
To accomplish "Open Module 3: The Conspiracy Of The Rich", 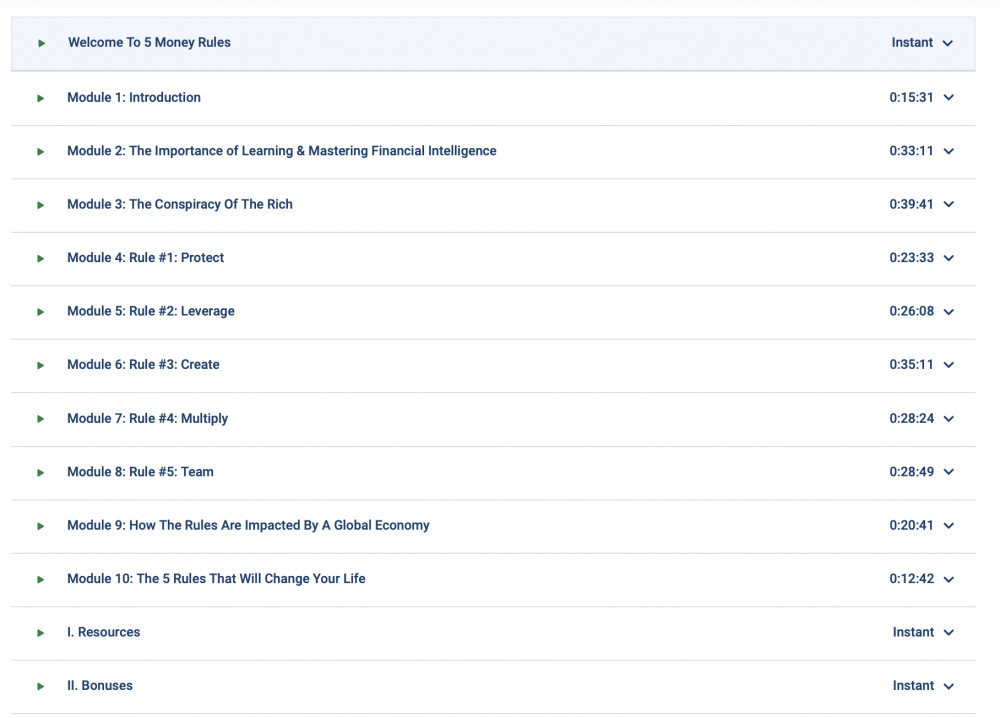I will coord(180,205).
